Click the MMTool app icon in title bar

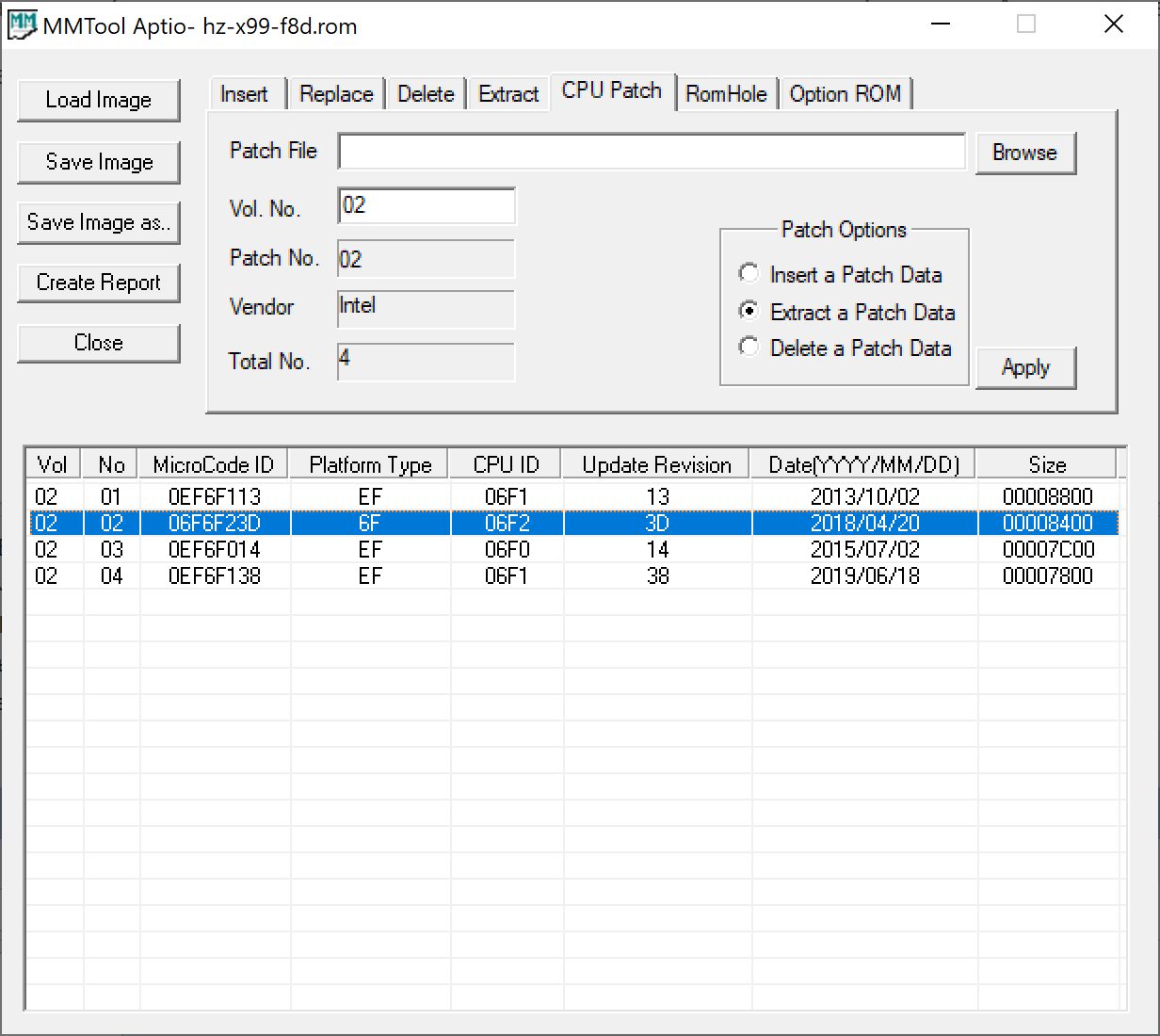tap(23, 24)
